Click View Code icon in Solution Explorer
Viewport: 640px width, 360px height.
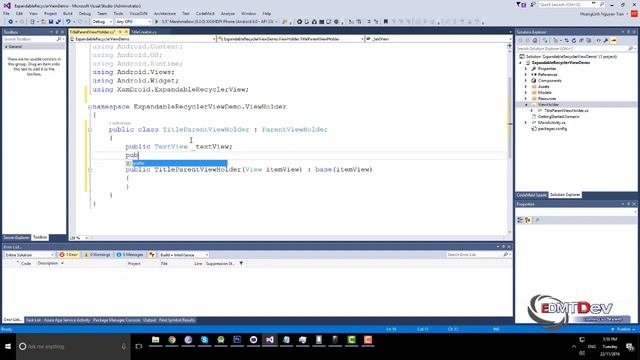pyautogui.click(x=598, y=40)
